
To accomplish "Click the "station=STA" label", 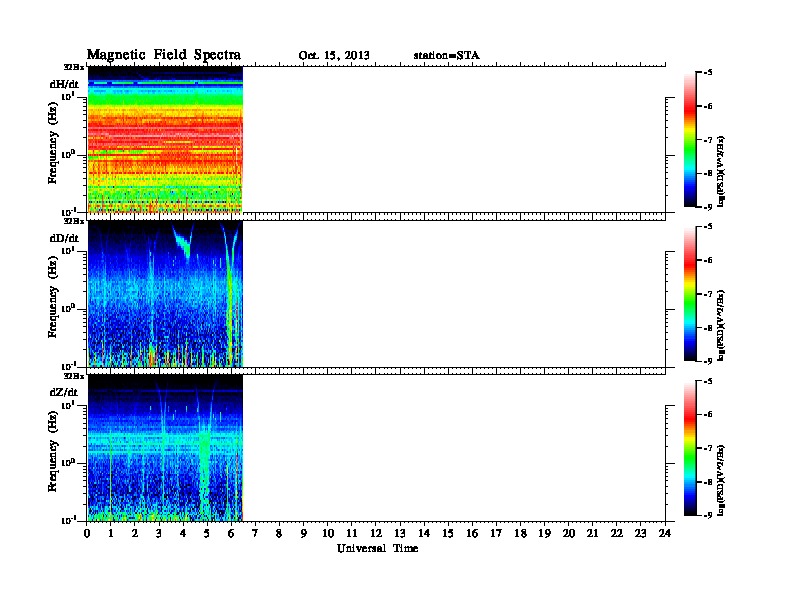I will [447, 55].
